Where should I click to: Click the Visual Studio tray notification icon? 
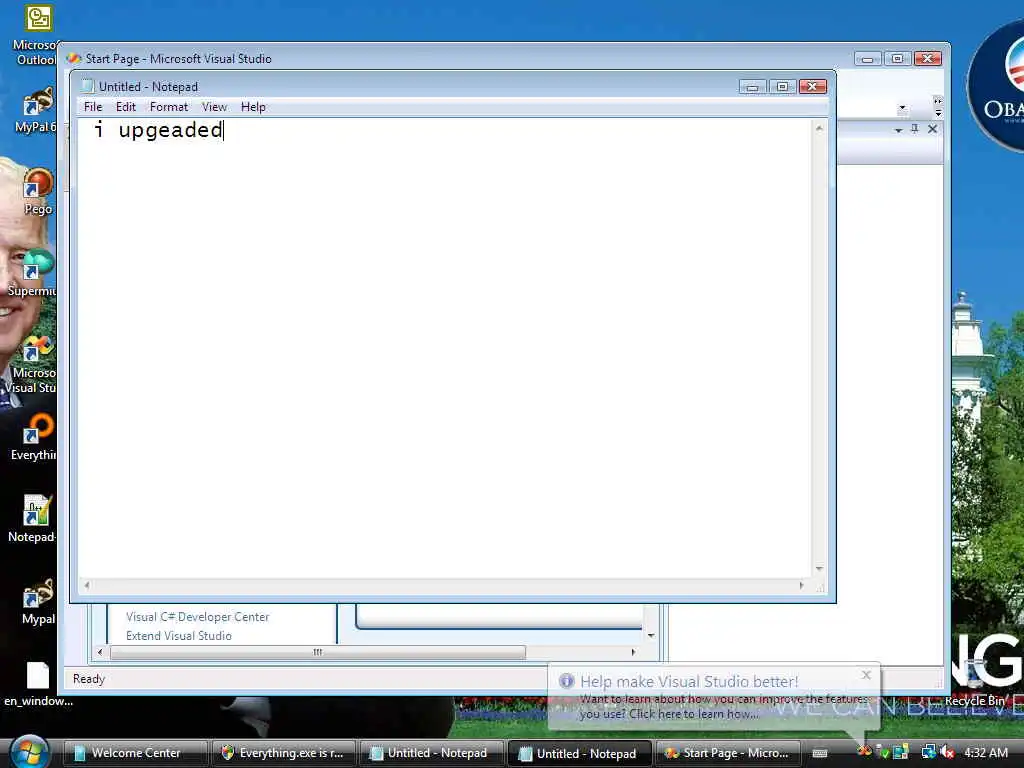(865, 752)
